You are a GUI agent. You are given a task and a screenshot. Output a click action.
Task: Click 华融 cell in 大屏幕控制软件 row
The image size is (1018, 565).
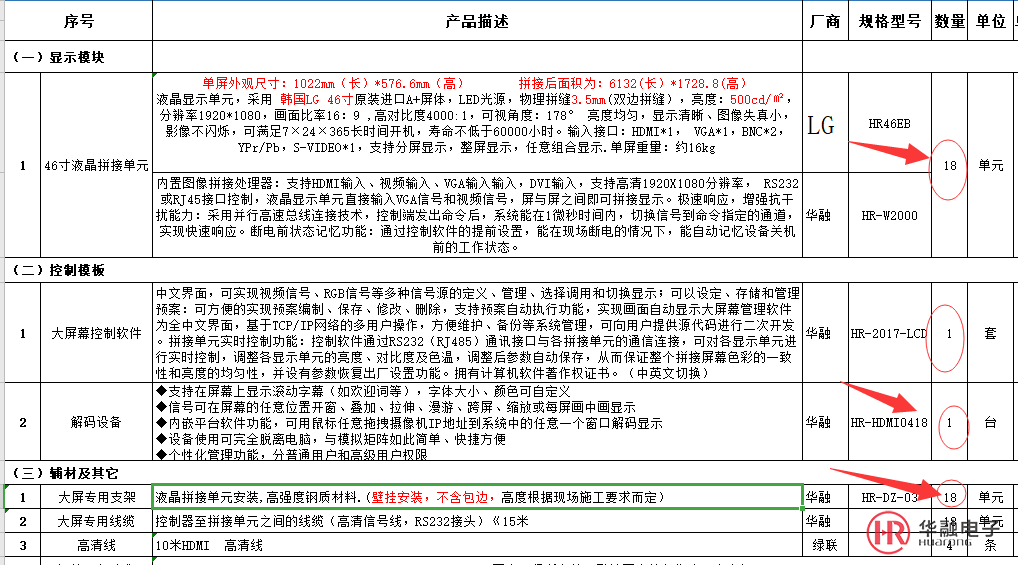pyautogui.click(x=825, y=333)
